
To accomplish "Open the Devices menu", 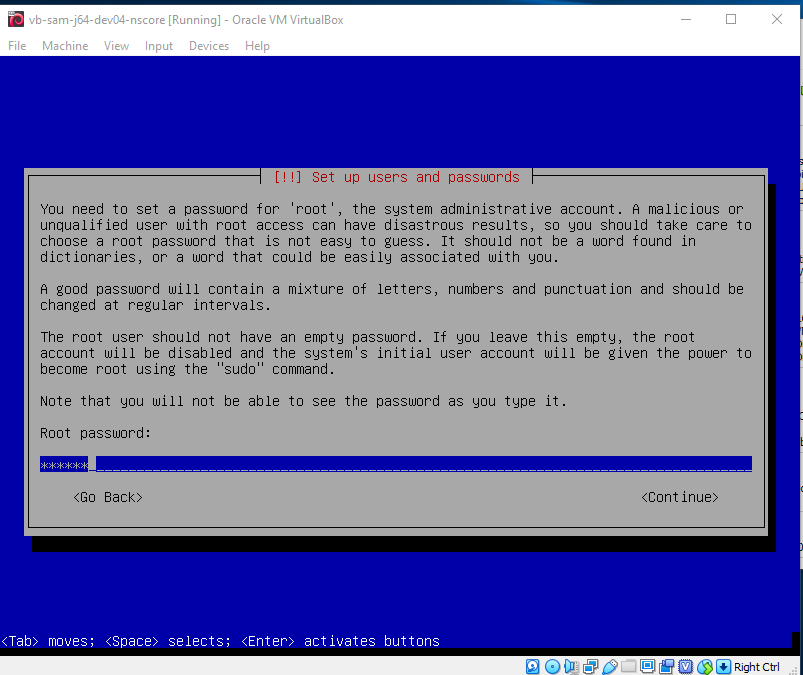I will (209, 46).
